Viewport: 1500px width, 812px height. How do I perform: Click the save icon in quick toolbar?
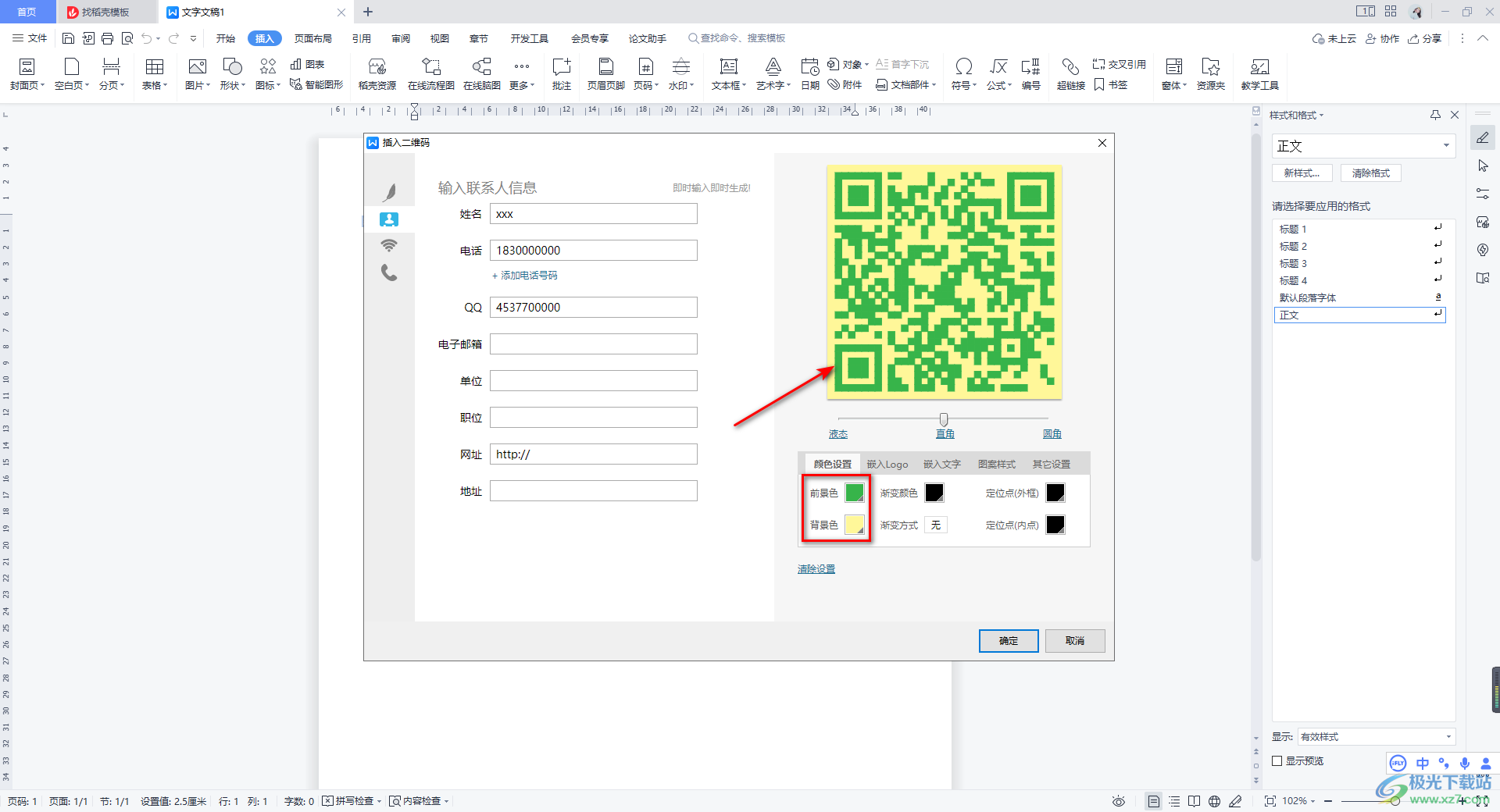68,38
